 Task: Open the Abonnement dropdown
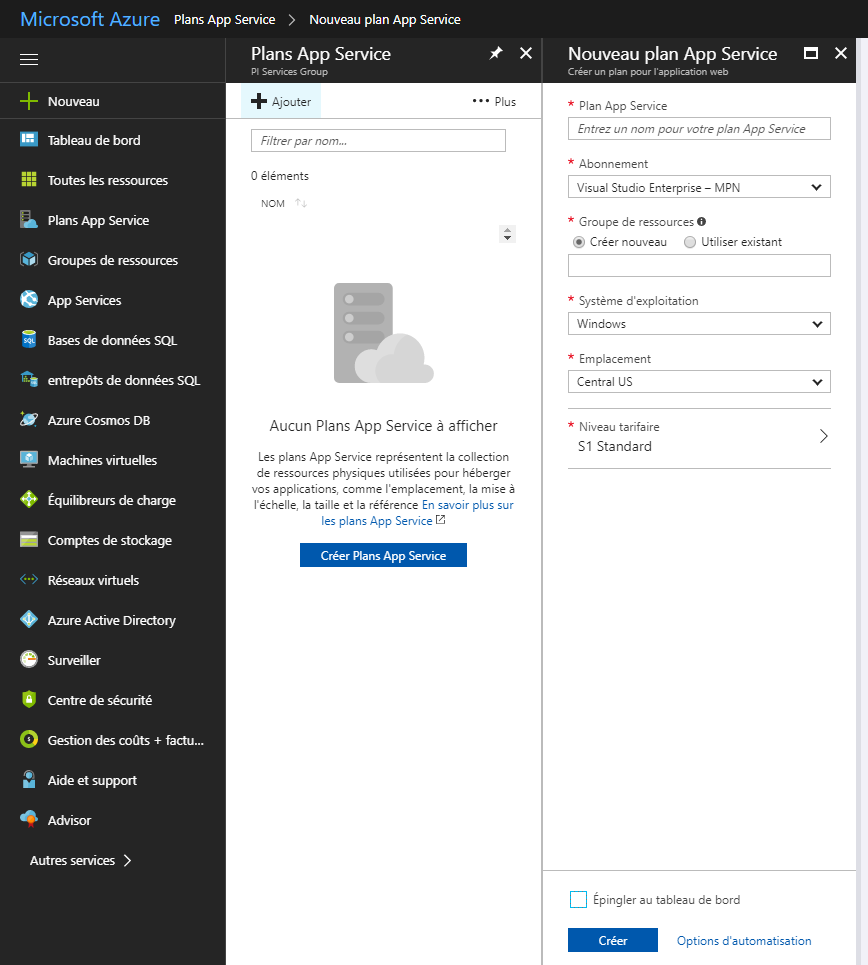[699, 187]
